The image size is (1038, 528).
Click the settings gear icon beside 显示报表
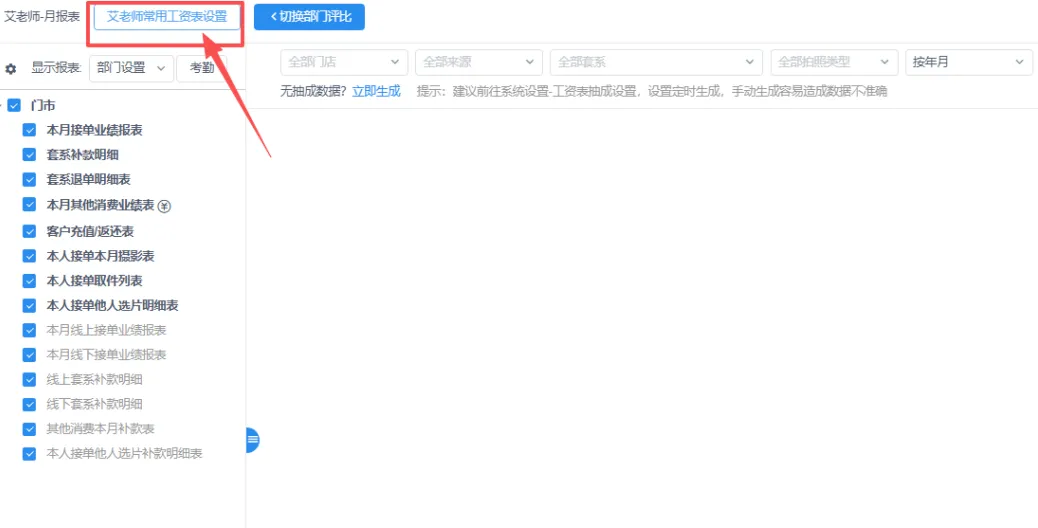click(11, 69)
